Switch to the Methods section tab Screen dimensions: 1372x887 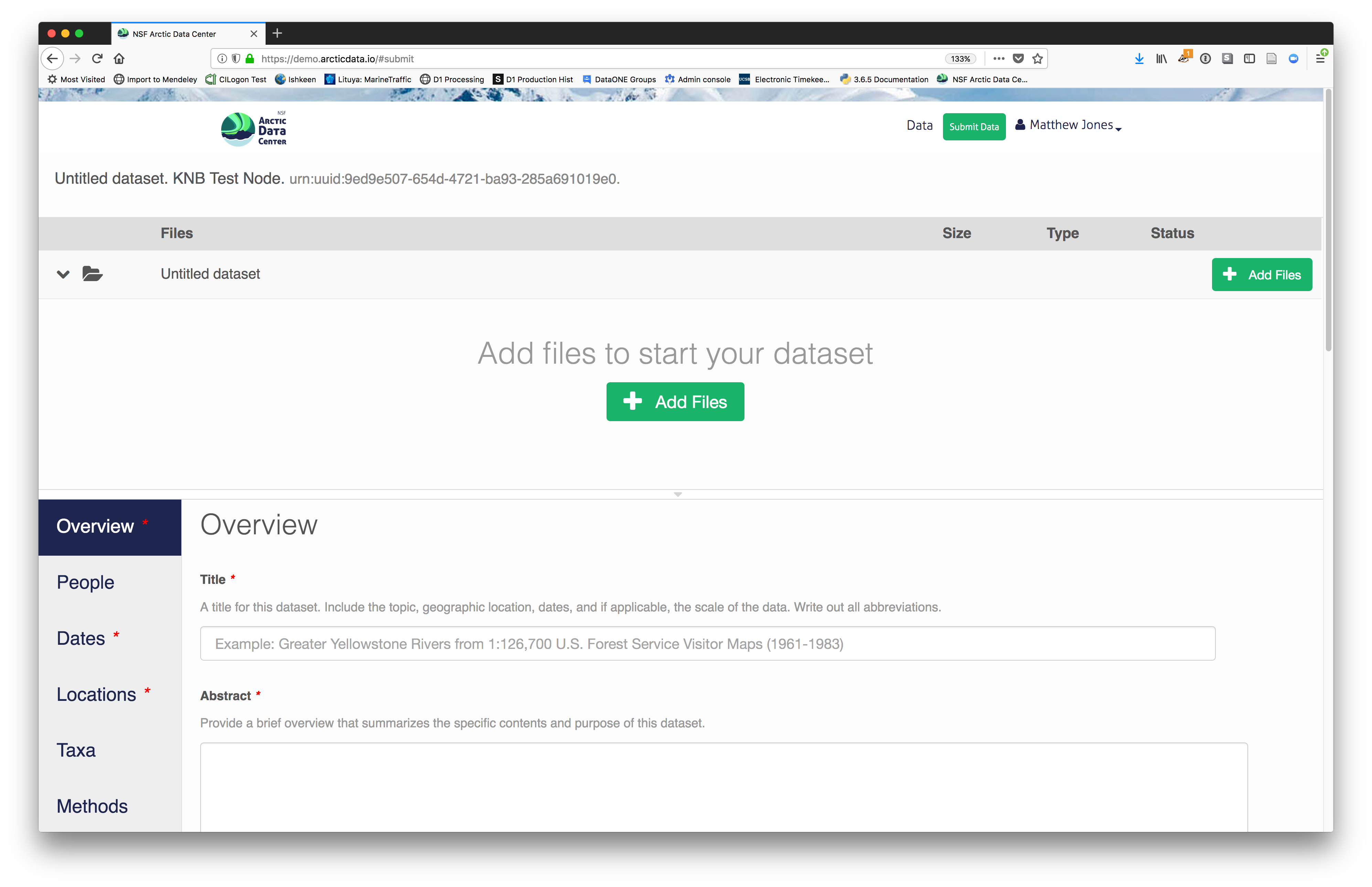tap(110, 806)
